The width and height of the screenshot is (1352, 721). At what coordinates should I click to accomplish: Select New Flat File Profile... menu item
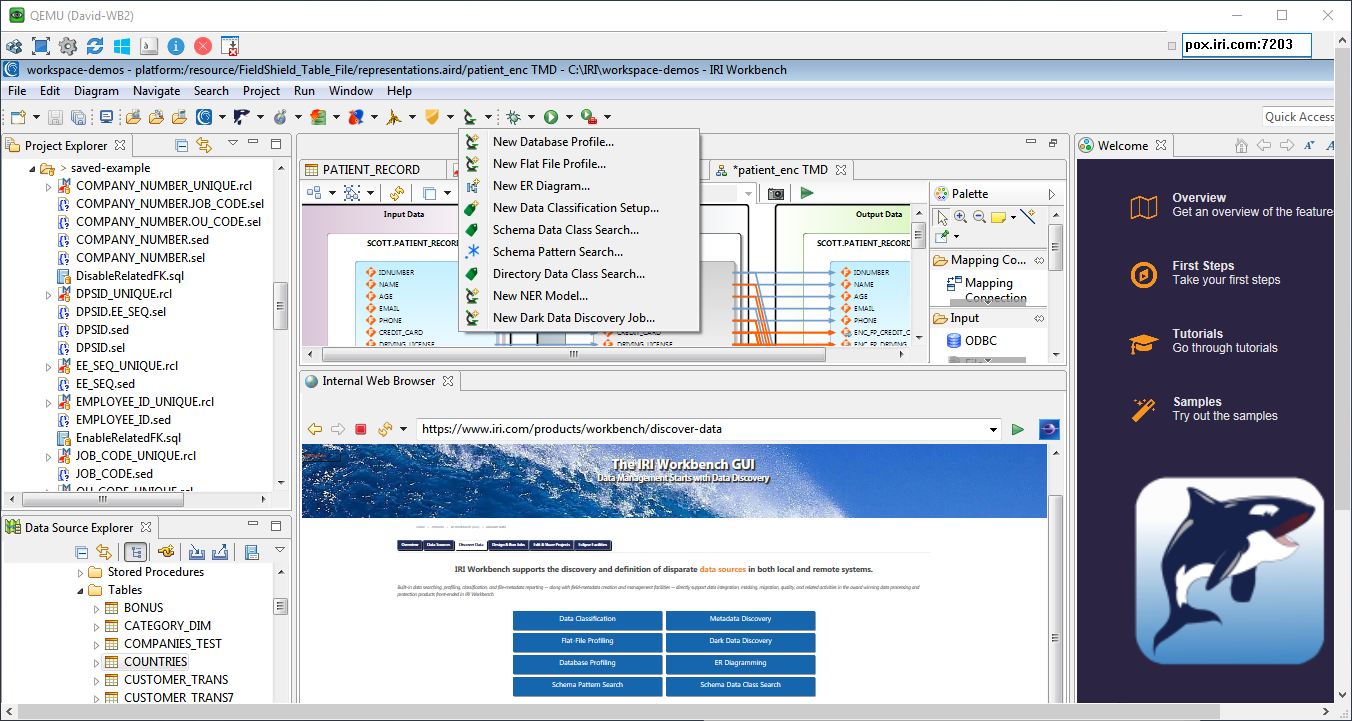pyautogui.click(x=579, y=164)
